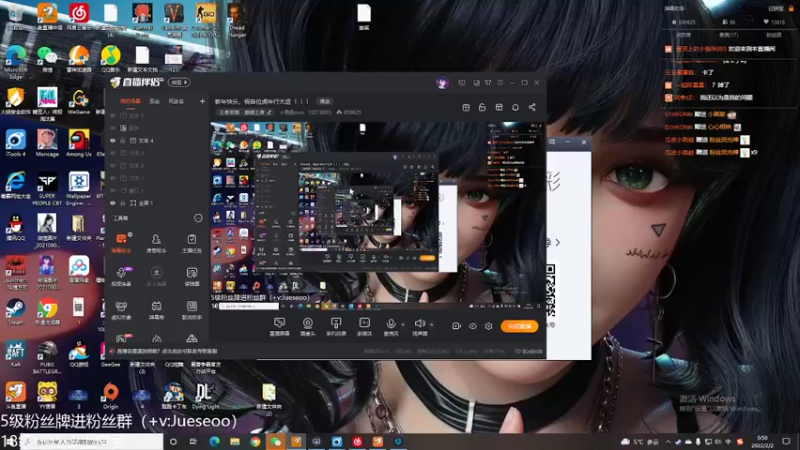Click the right chevron in the white side window
800x450 pixels.
[x=558, y=242]
